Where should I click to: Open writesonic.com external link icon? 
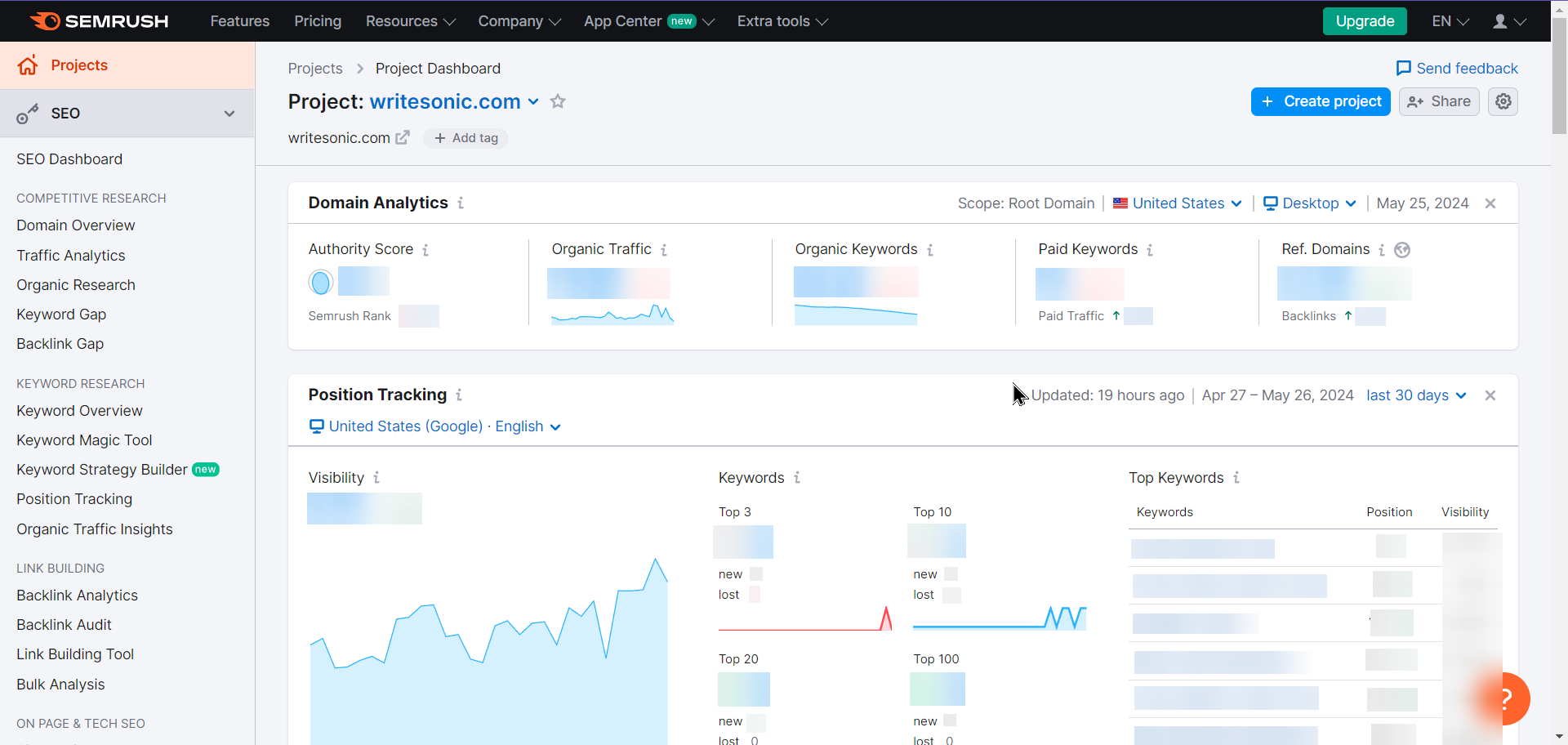(x=403, y=137)
